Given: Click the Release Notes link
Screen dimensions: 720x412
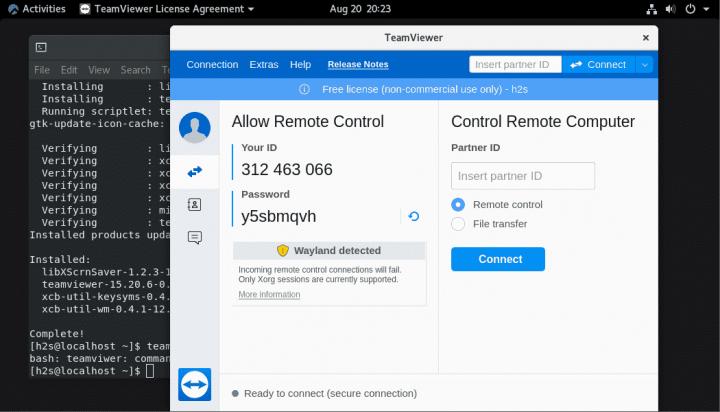Looking at the screenshot, I should (x=358, y=65).
